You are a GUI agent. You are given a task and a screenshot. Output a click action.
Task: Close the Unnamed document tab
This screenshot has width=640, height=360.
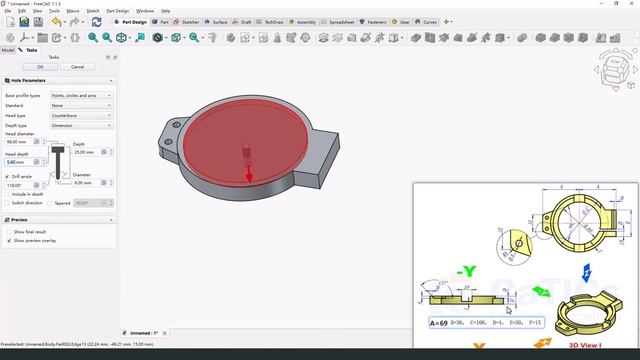165,333
